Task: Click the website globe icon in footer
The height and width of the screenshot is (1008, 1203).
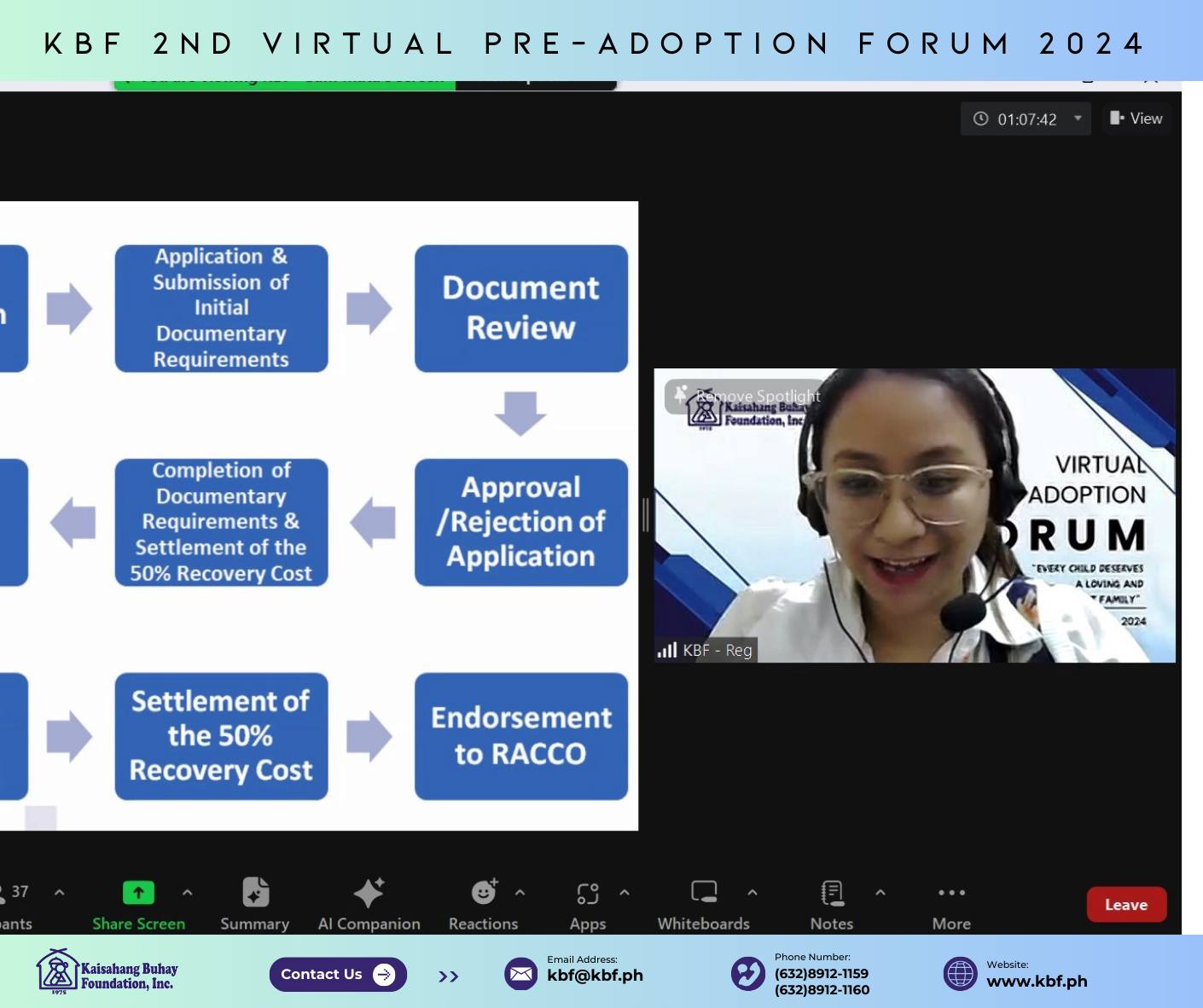Action: point(960,974)
